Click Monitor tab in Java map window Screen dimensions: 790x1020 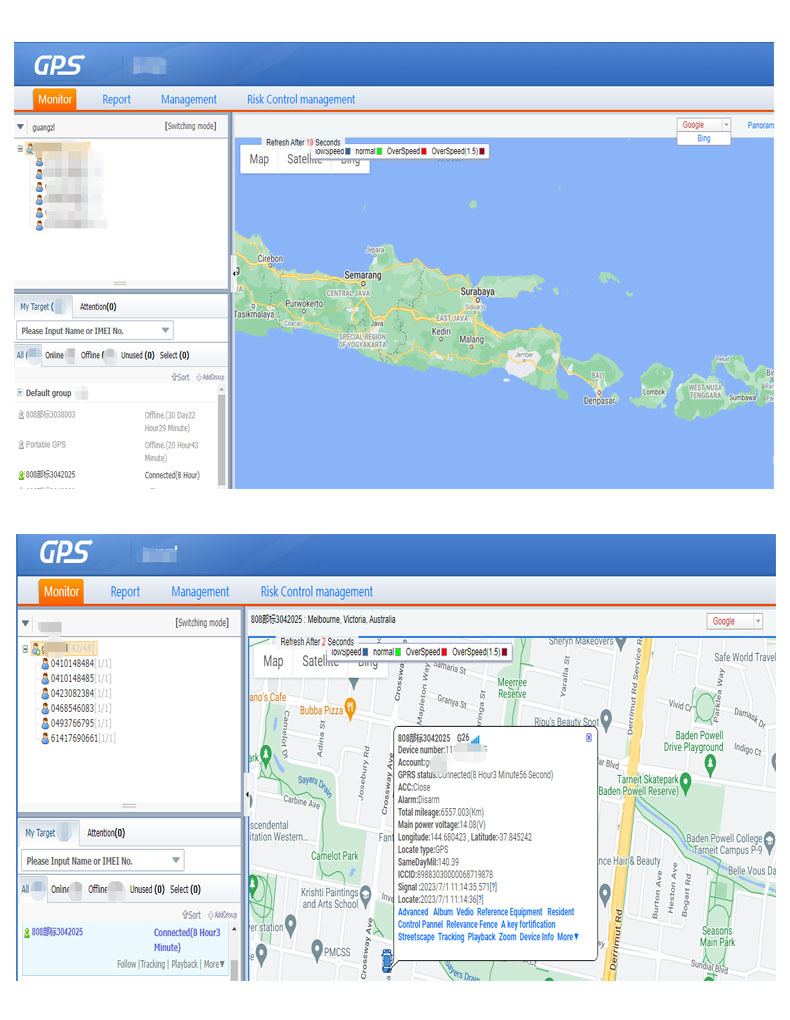(55, 100)
